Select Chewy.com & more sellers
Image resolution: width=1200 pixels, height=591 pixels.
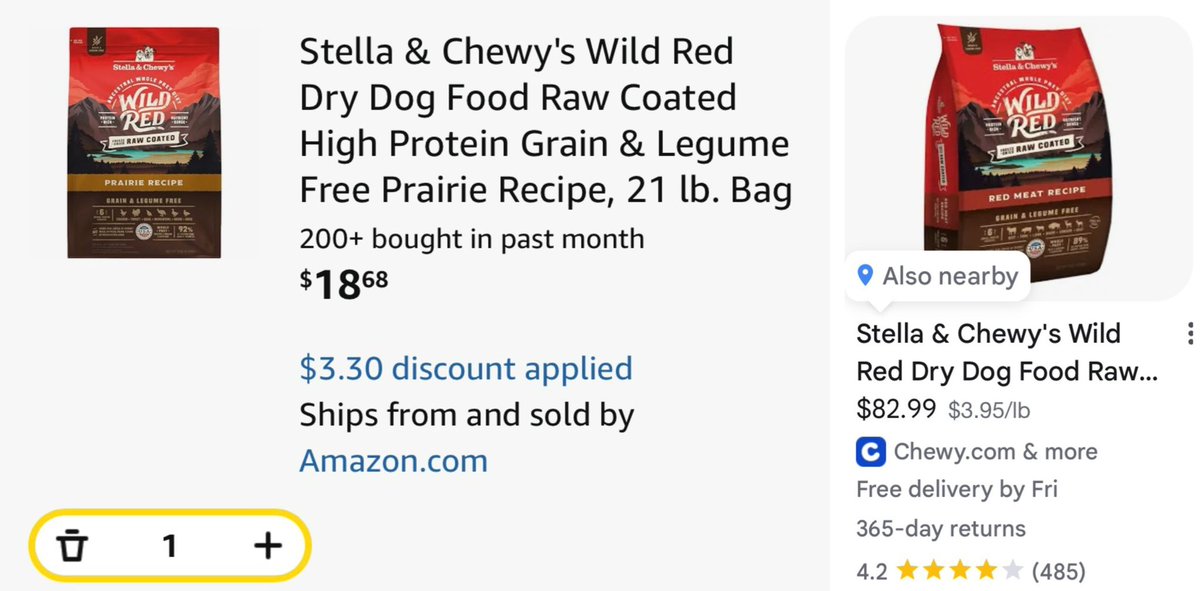point(995,452)
